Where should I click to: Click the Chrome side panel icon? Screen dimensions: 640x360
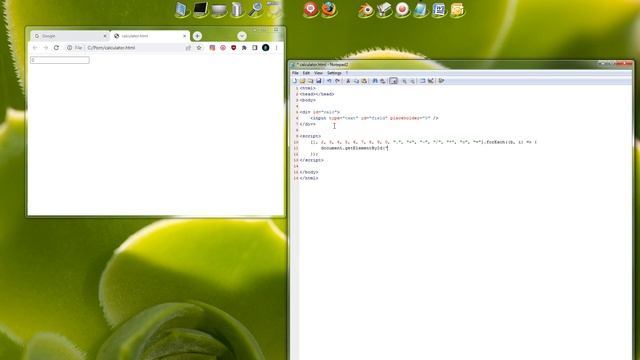(x=255, y=48)
